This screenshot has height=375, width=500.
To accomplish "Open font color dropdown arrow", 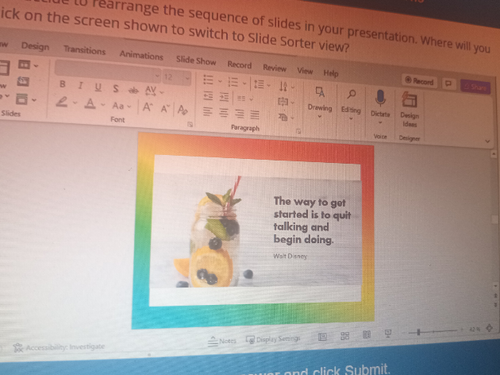I will click(103, 105).
